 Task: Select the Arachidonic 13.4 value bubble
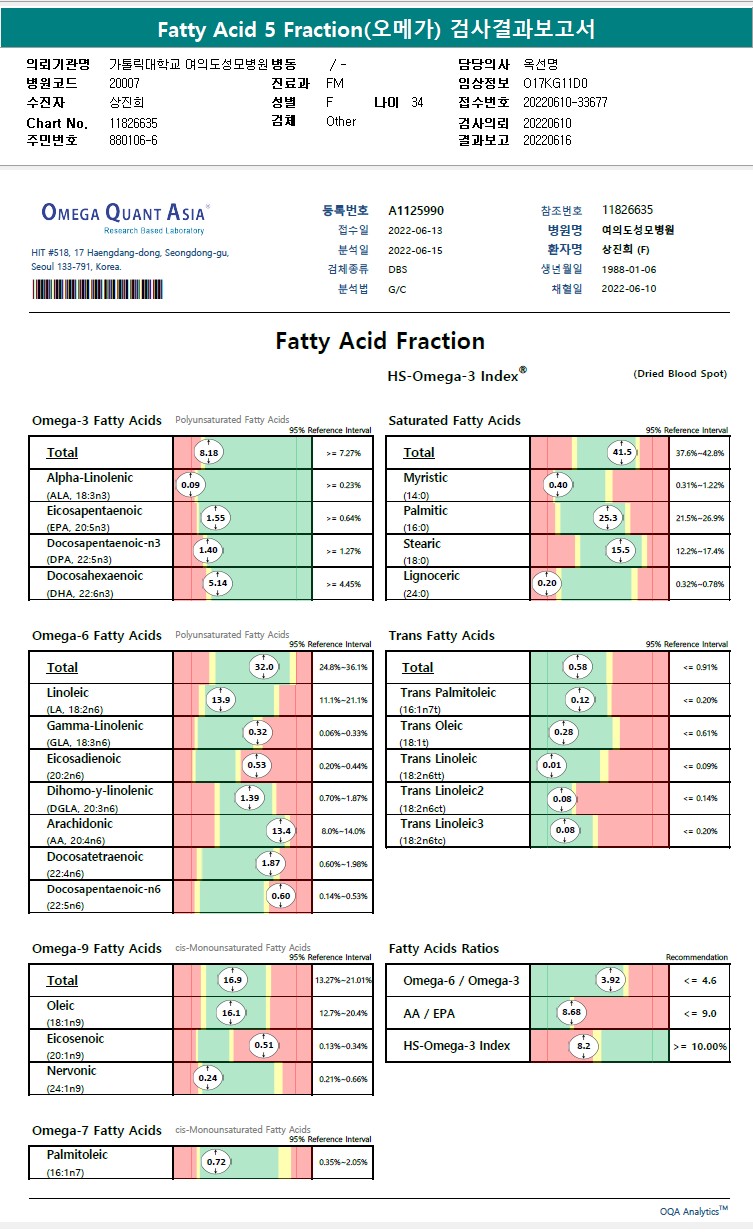(x=281, y=831)
